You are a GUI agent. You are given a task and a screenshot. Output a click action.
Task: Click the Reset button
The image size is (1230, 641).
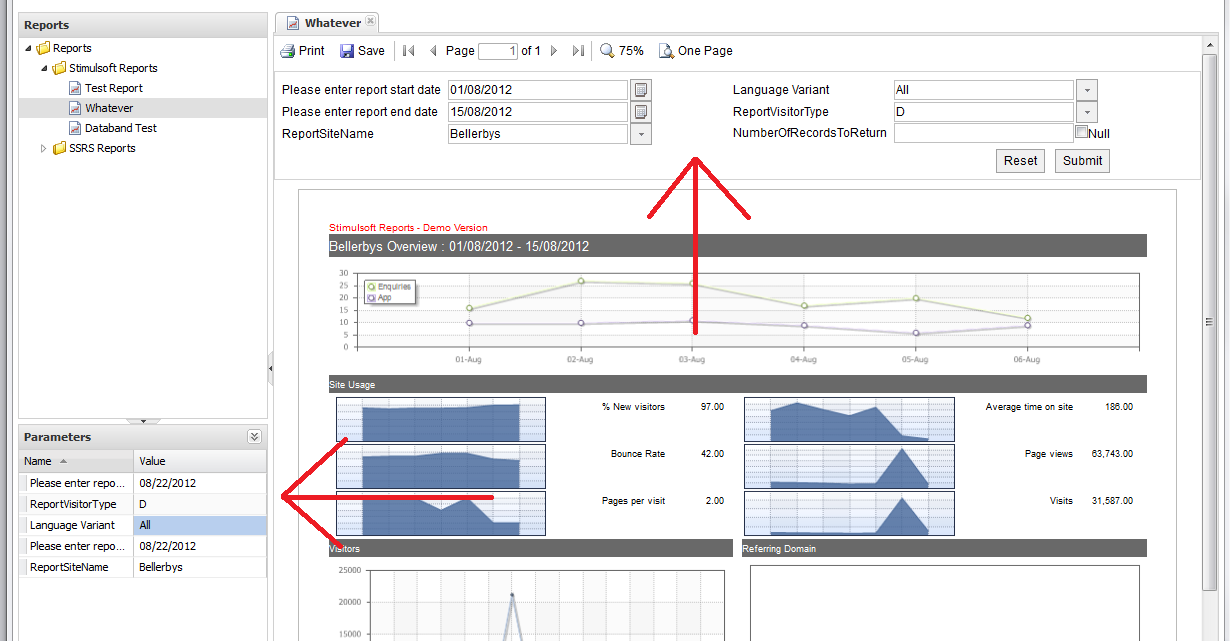click(1020, 160)
